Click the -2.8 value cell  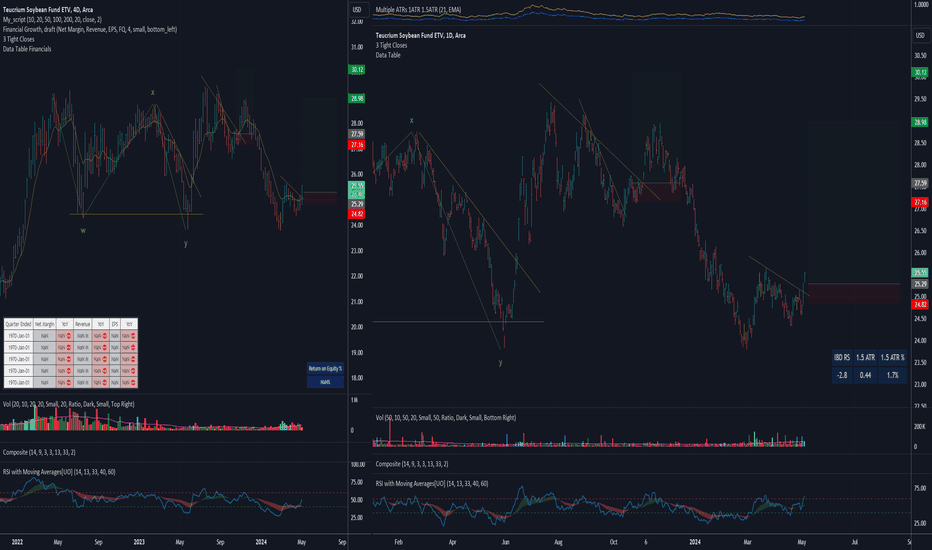pyautogui.click(x=842, y=375)
